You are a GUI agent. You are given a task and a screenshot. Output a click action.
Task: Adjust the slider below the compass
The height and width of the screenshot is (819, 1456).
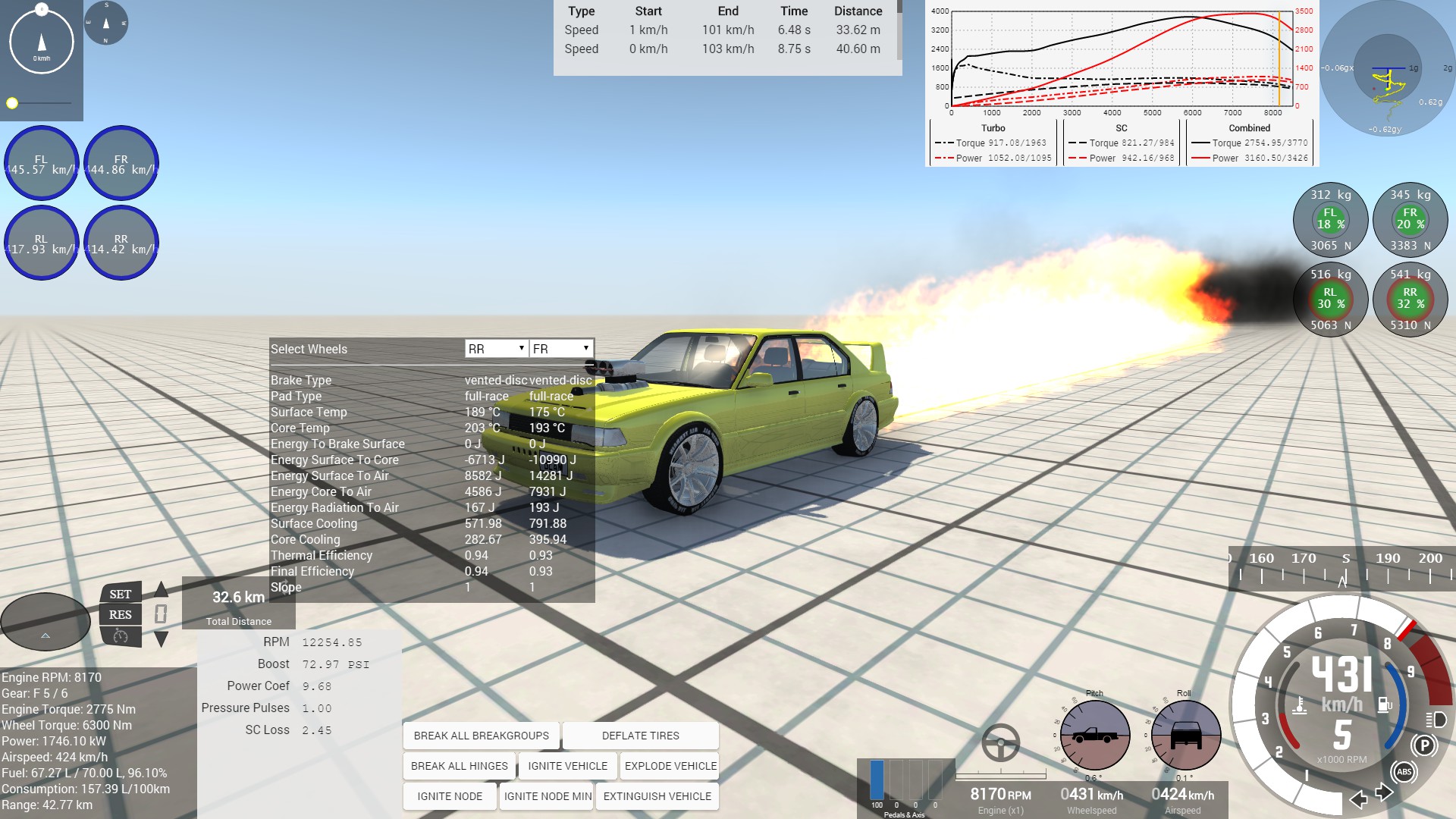[x=12, y=103]
